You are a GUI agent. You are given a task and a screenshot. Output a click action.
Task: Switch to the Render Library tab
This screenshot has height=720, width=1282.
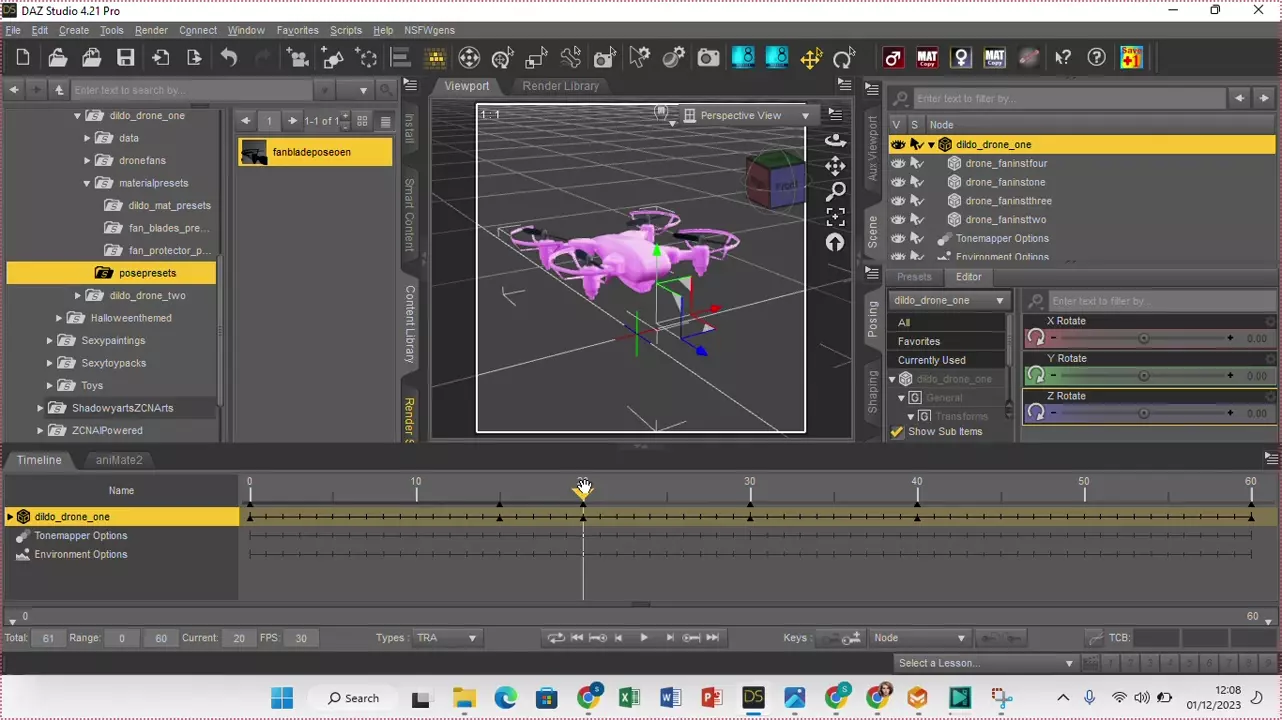pyautogui.click(x=560, y=86)
